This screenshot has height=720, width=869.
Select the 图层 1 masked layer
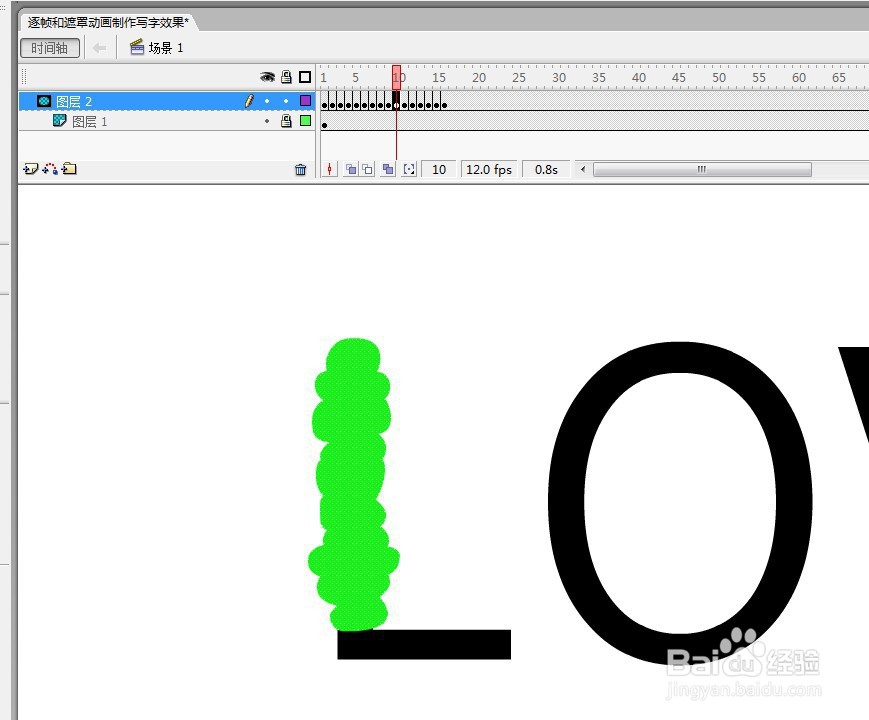pyautogui.click(x=166, y=121)
